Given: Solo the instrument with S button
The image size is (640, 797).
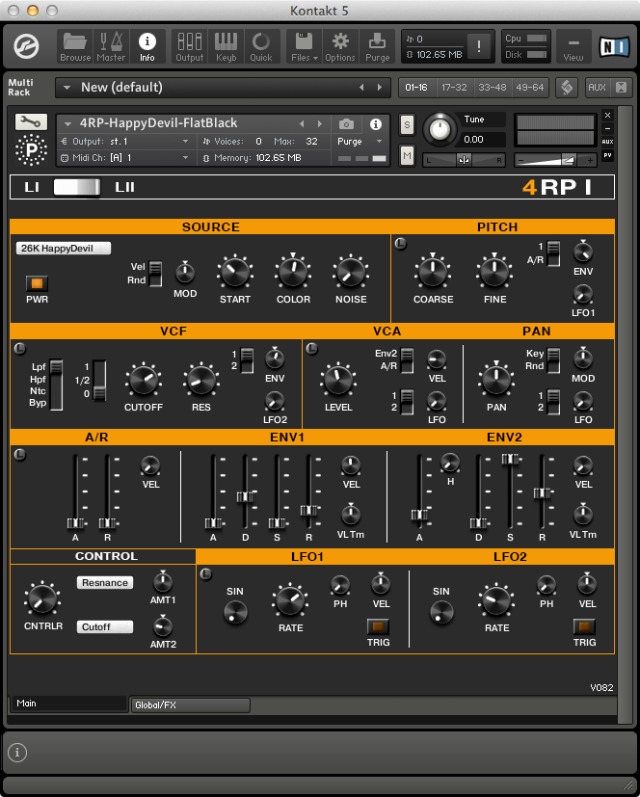Looking at the screenshot, I should (407, 125).
